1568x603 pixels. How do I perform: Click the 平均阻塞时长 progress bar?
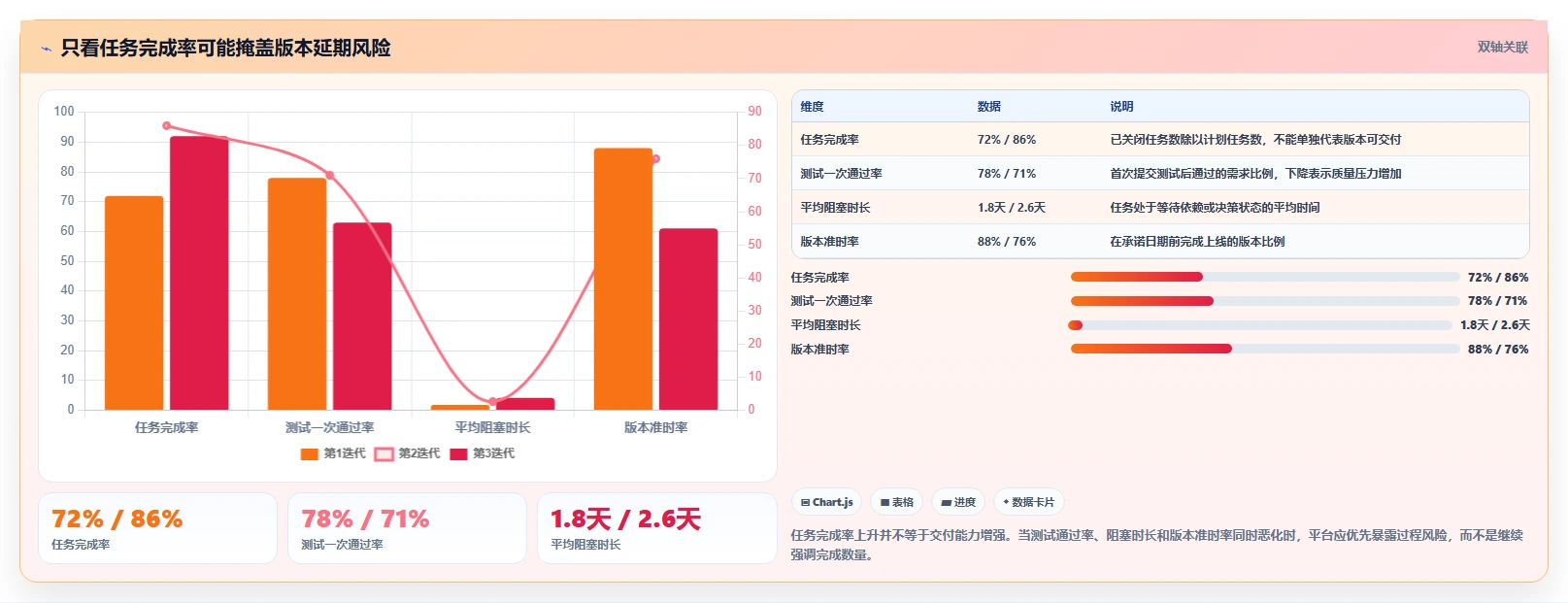1261,325
